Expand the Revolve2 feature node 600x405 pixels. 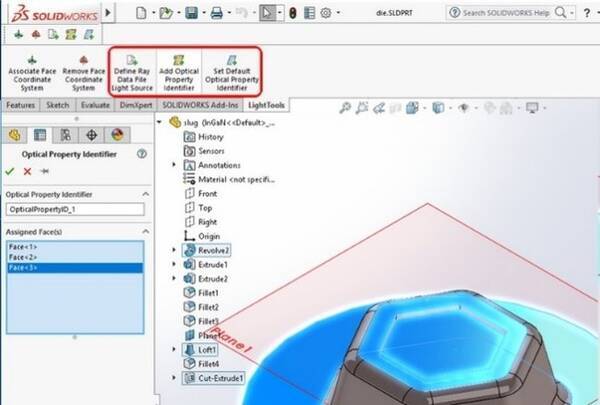coord(175,249)
